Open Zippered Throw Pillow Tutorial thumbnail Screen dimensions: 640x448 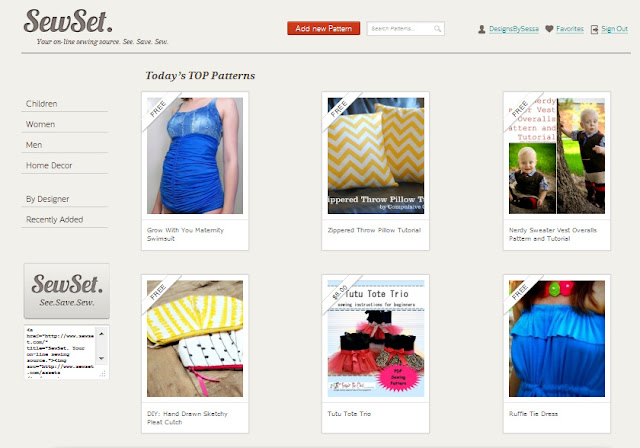(376, 155)
